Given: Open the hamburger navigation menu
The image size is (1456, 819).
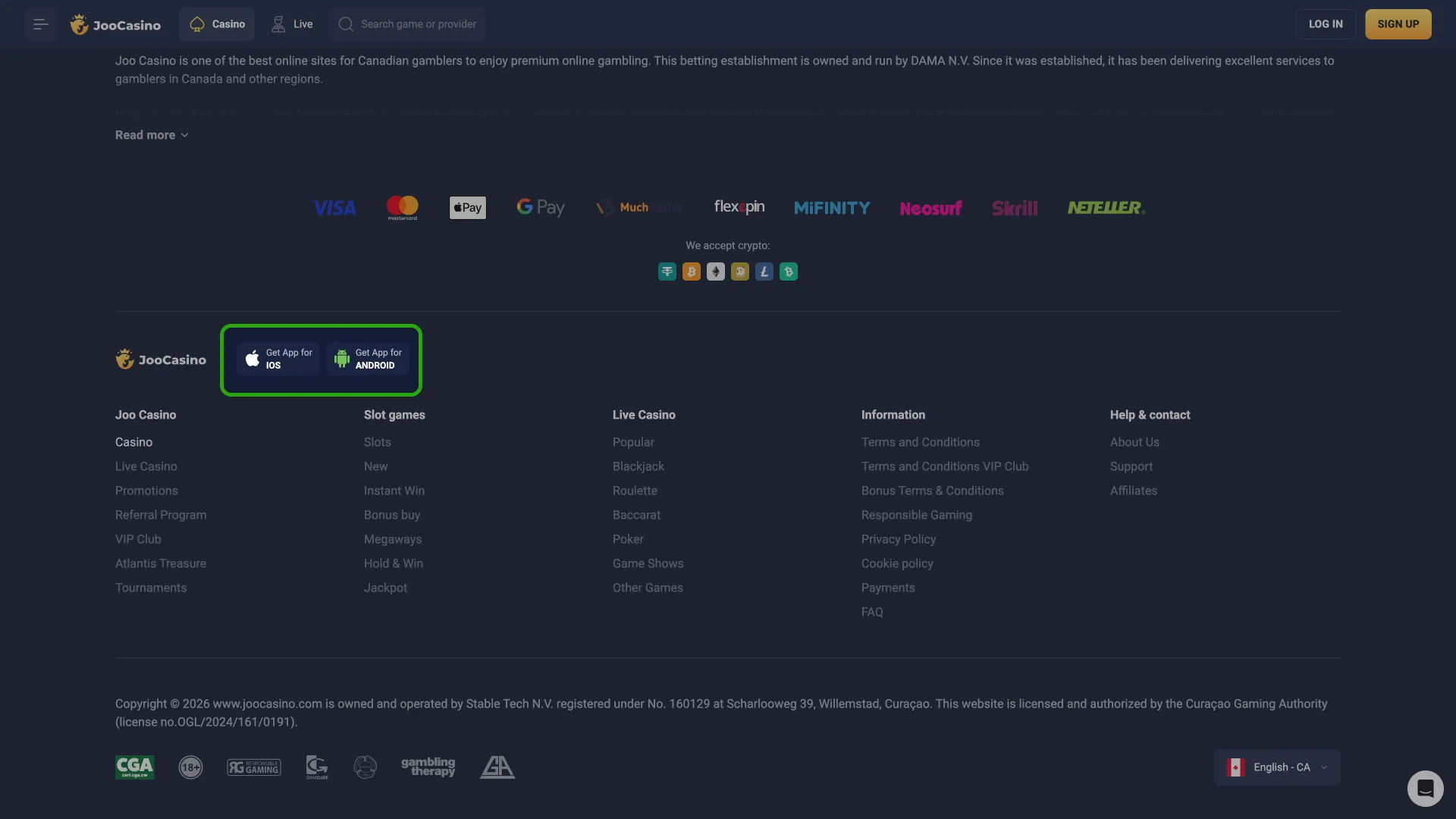Looking at the screenshot, I should coord(40,24).
